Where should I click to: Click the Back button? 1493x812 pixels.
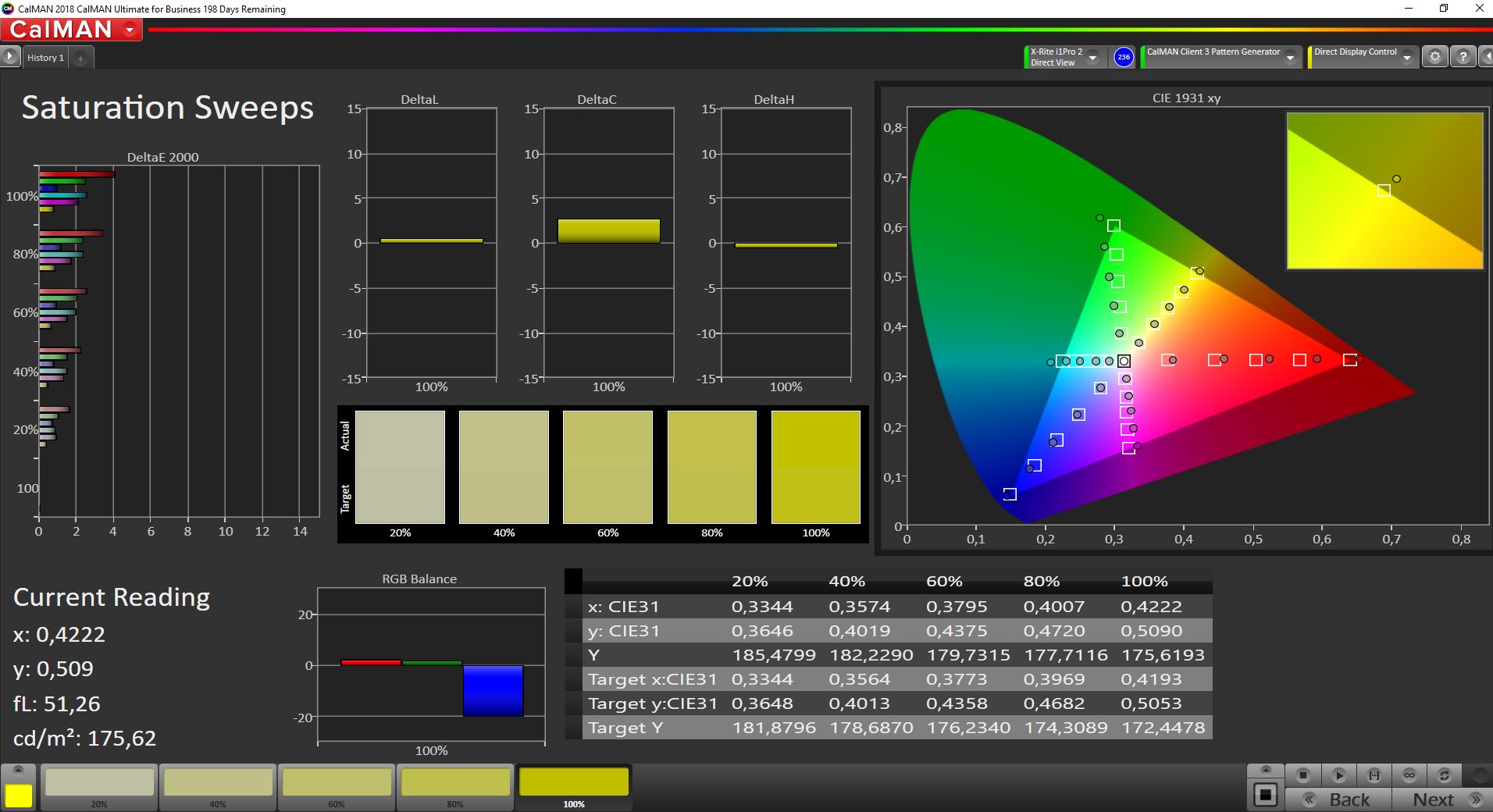1338,800
